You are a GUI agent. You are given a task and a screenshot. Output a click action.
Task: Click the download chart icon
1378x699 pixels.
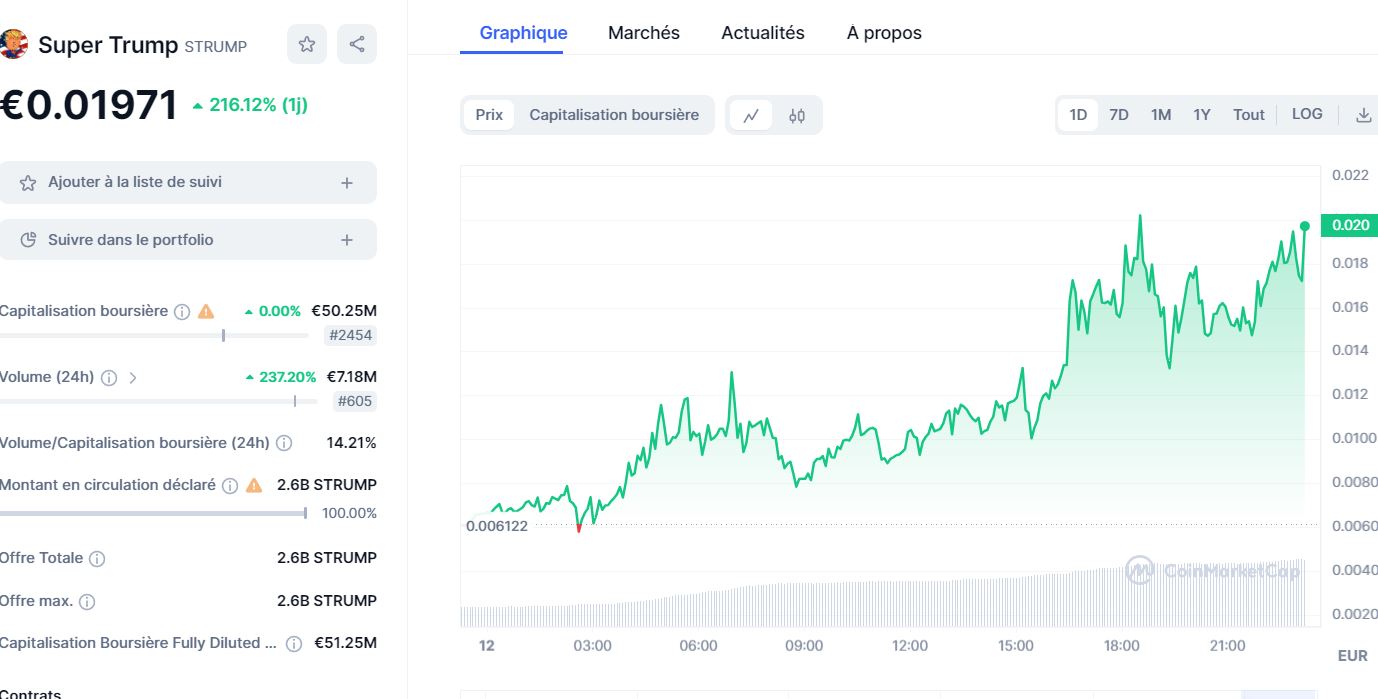[x=1363, y=115]
